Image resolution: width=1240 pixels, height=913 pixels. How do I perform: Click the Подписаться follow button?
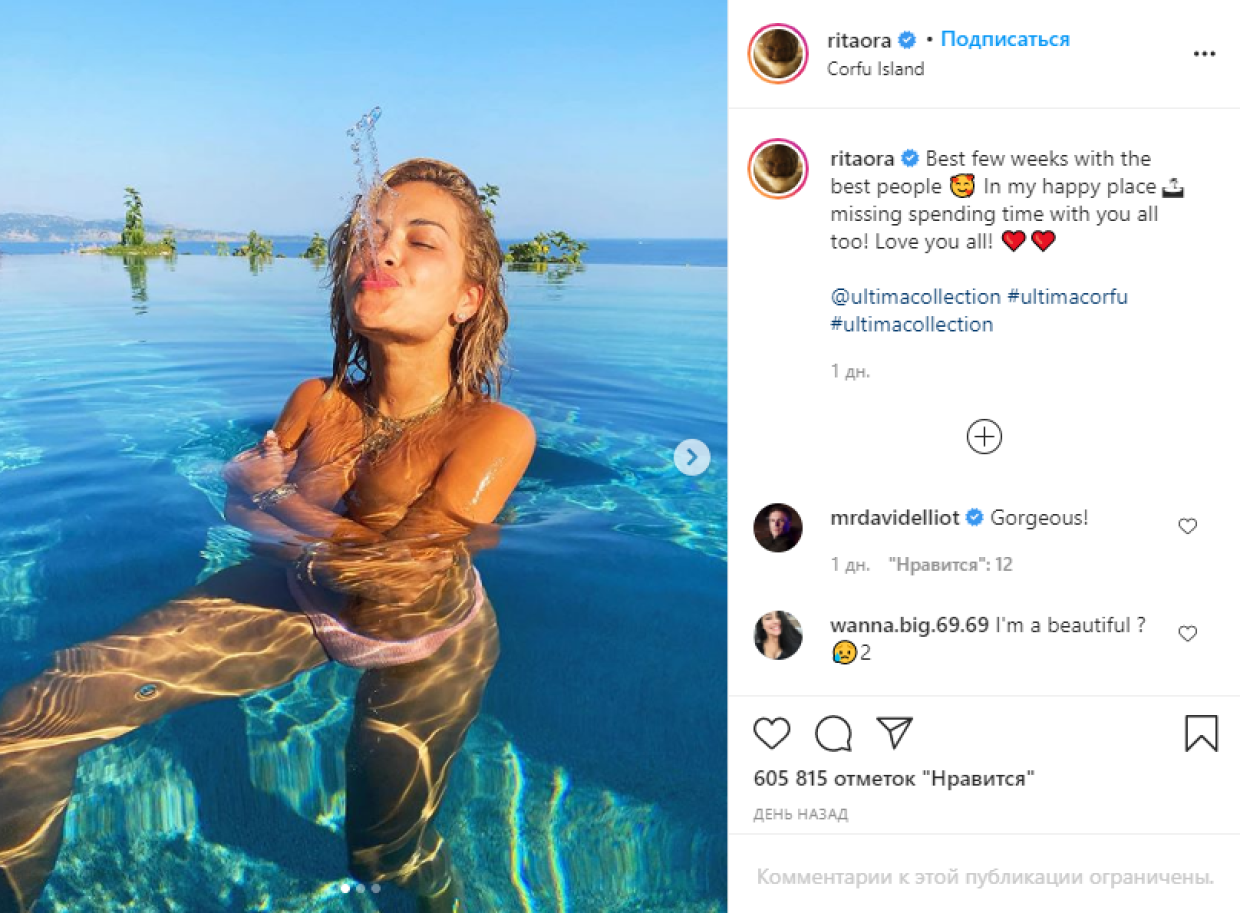(x=1005, y=40)
